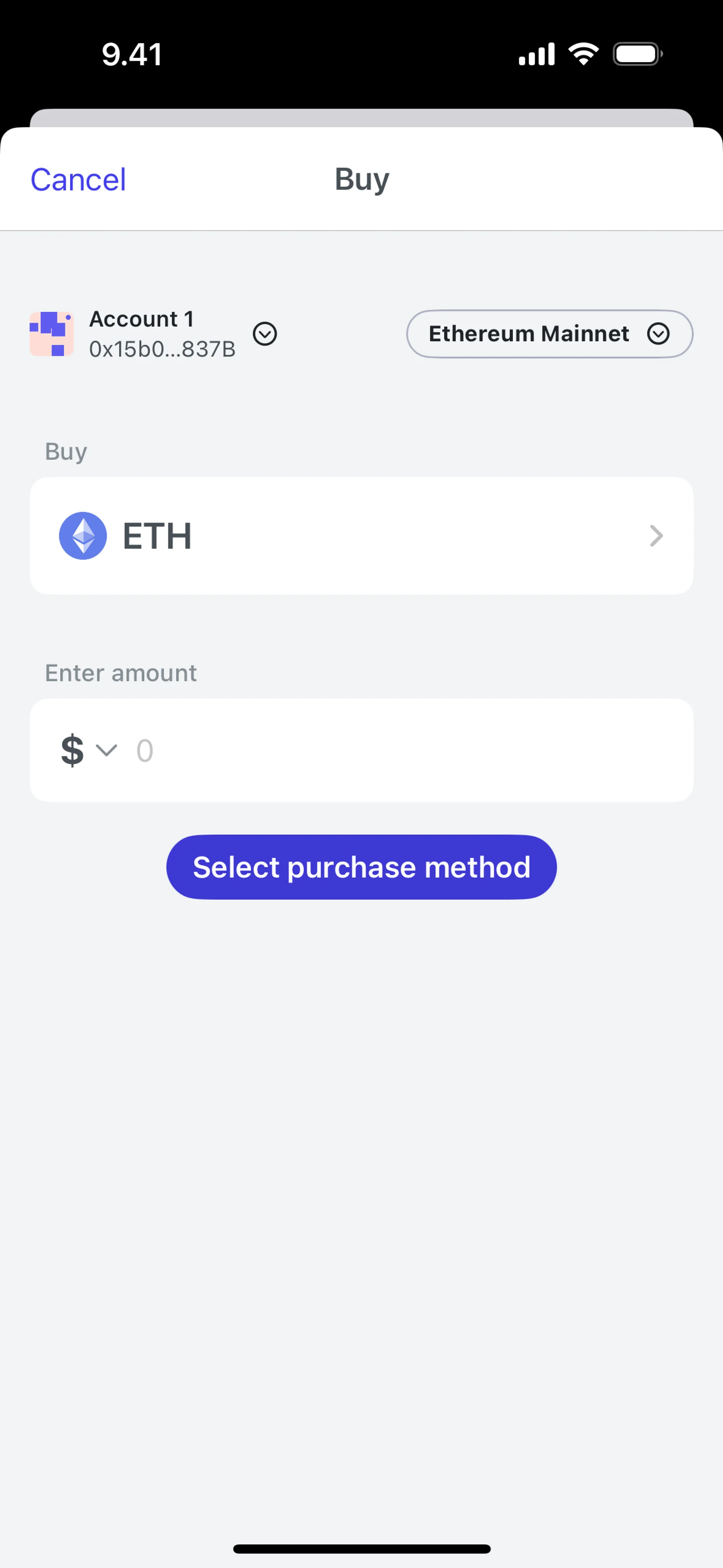Tap the Wi-Fi status icon

point(583,54)
